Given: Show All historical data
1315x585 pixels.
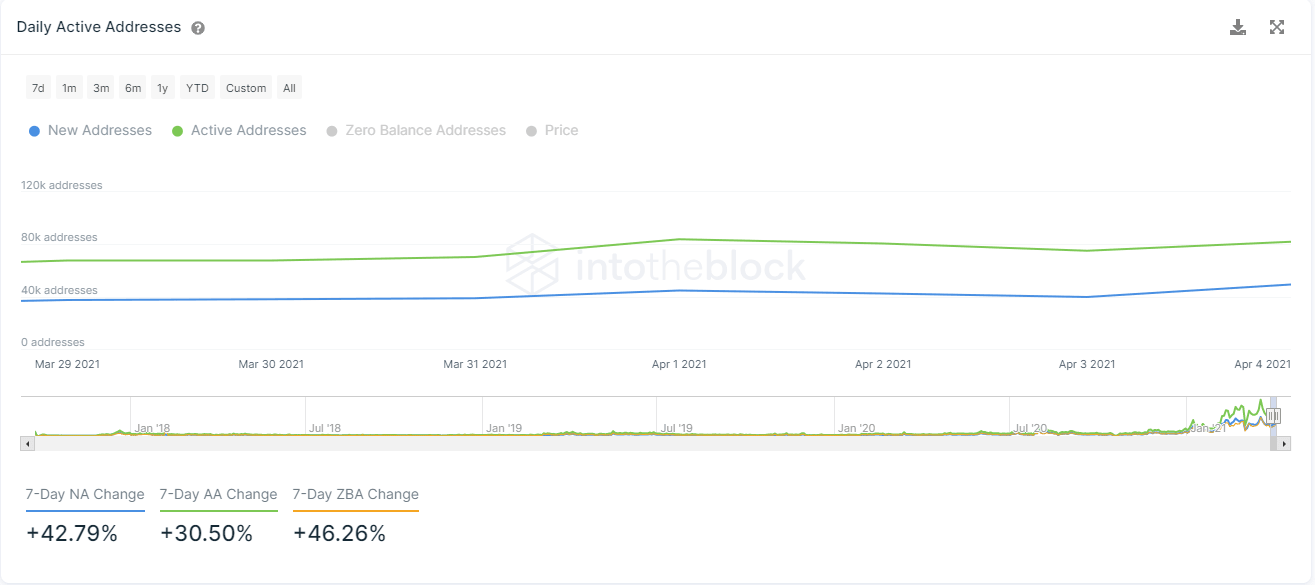Looking at the screenshot, I should click(289, 88).
